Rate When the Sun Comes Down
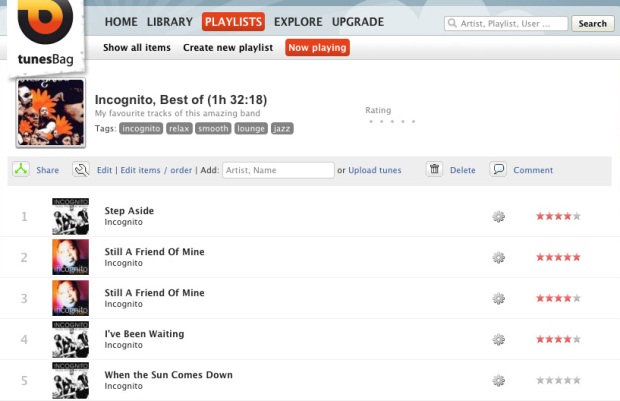Viewport: 620px width, 401px height. click(x=558, y=380)
